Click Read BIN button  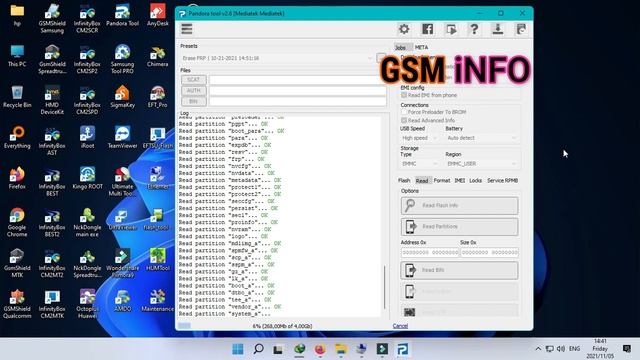tap(459, 270)
